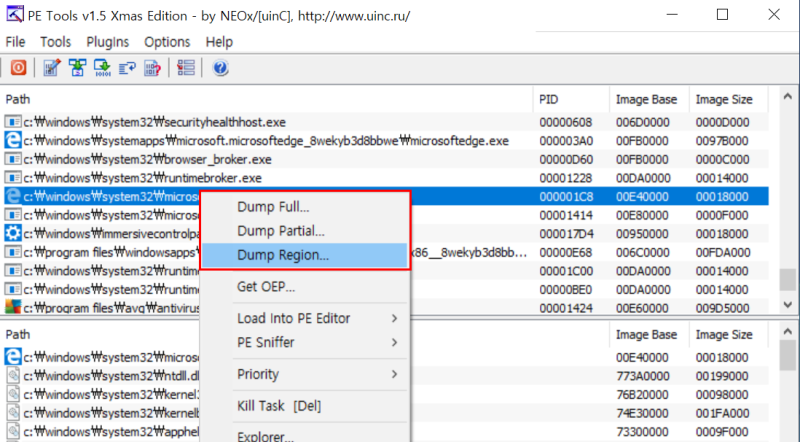Open the Options menu
Image resolution: width=800 pixels, height=442 pixels.
(x=167, y=42)
